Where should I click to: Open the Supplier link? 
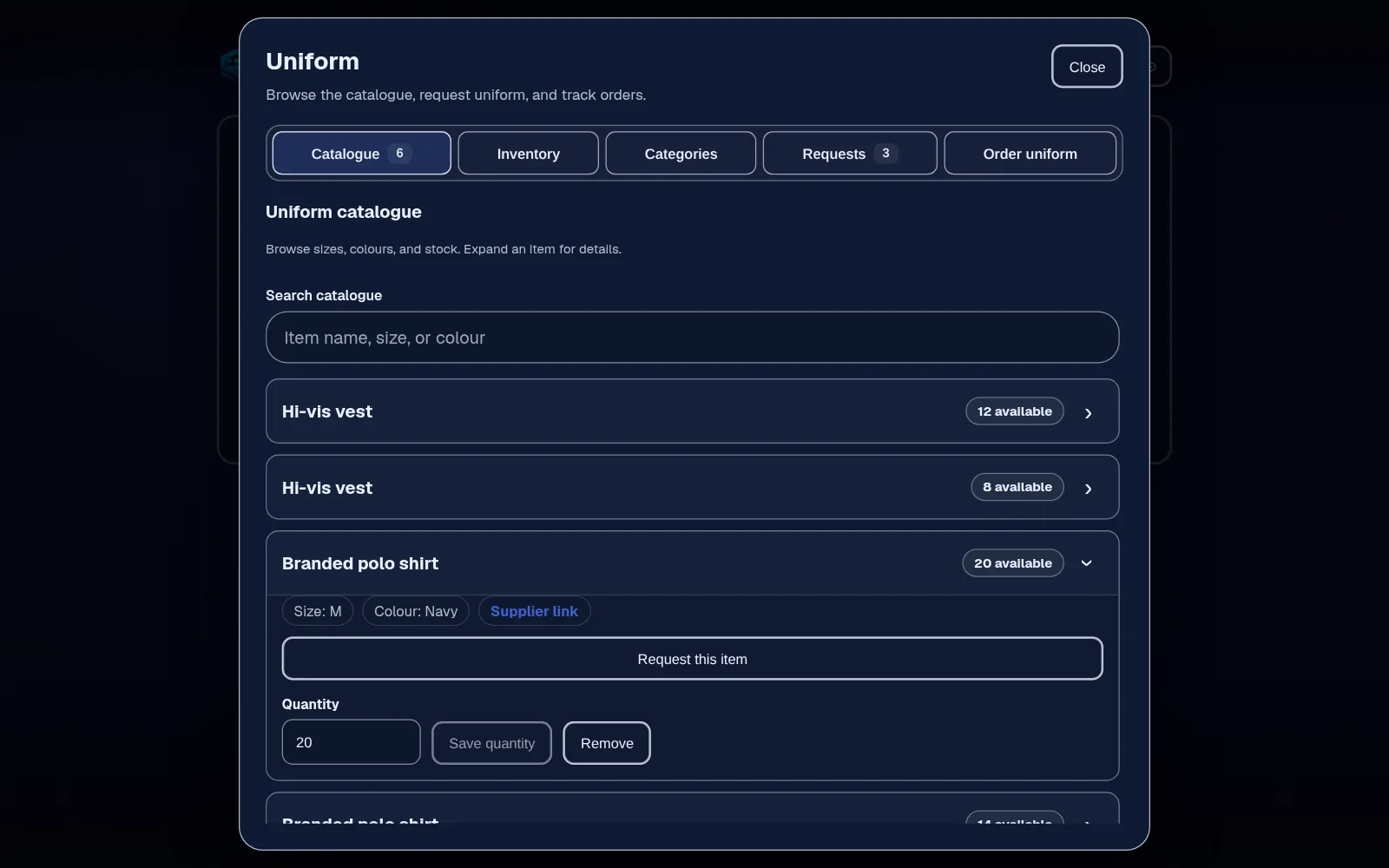(x=534, y=611)
